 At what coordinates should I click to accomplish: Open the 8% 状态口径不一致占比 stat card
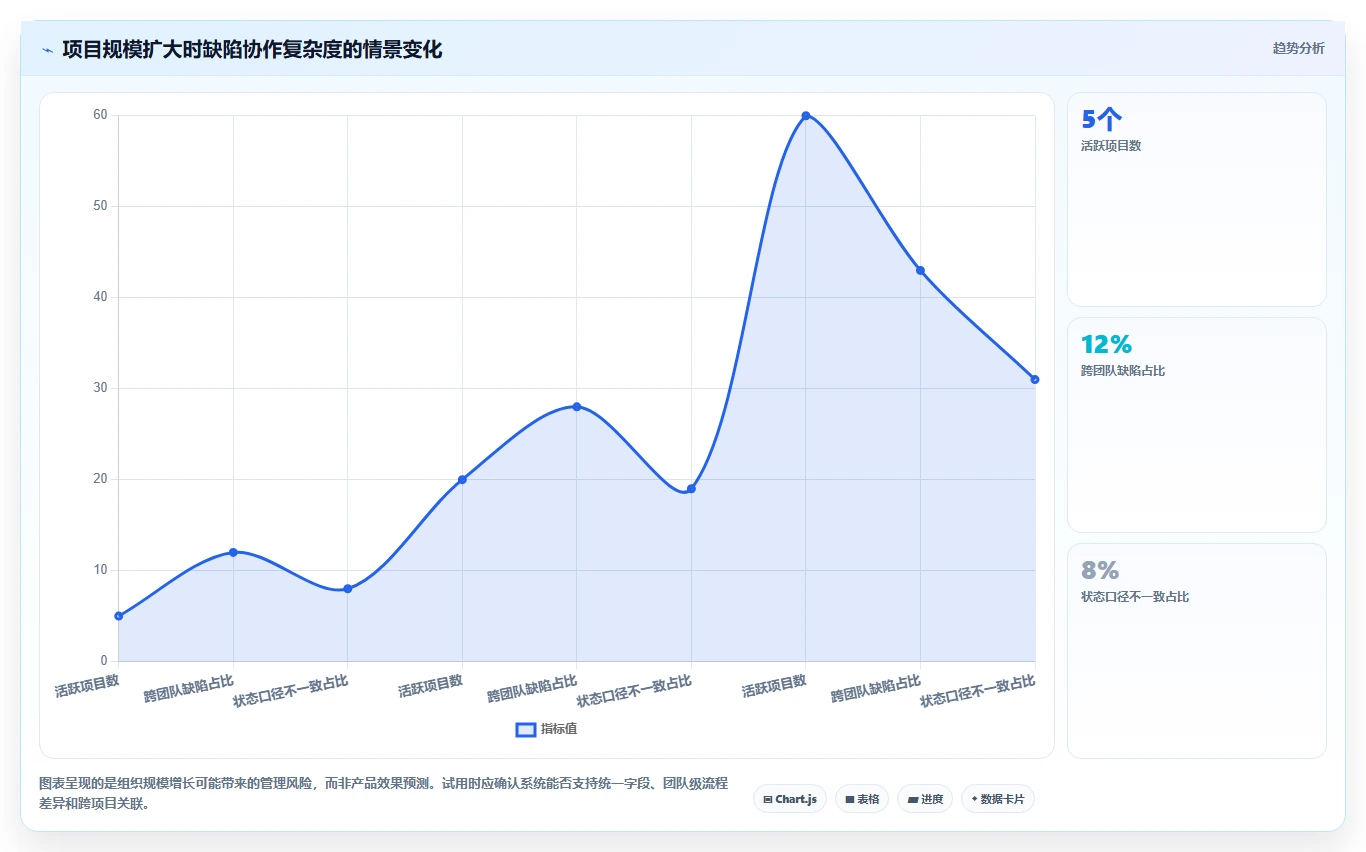point(1196,651)
